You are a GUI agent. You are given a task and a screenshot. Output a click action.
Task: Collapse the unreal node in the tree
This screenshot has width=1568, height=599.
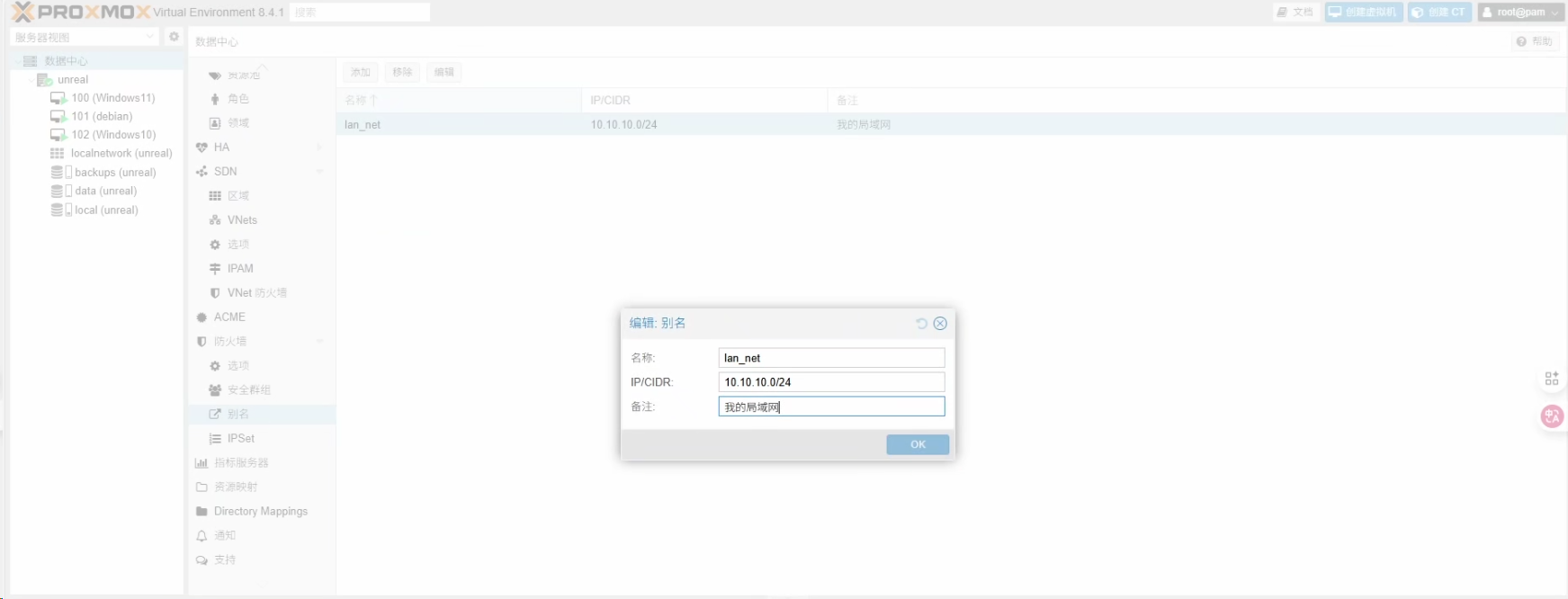tap(31, 80)
